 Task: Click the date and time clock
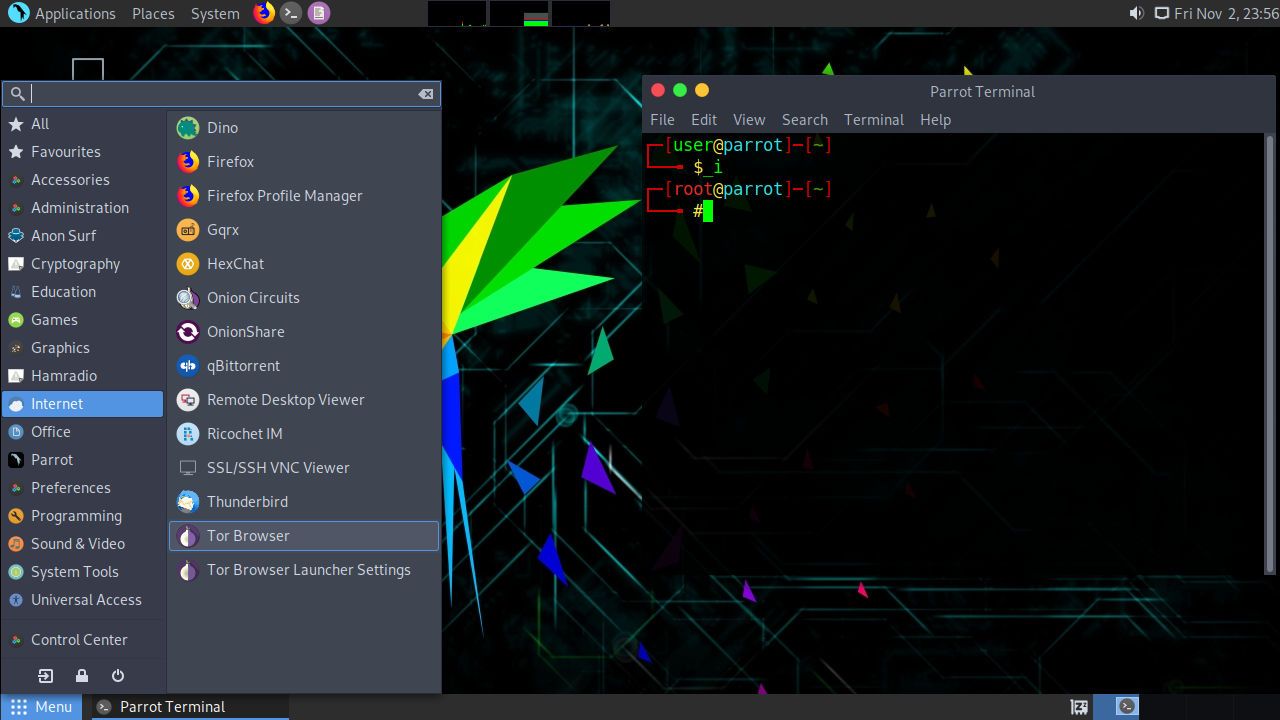coord(1226,13)
